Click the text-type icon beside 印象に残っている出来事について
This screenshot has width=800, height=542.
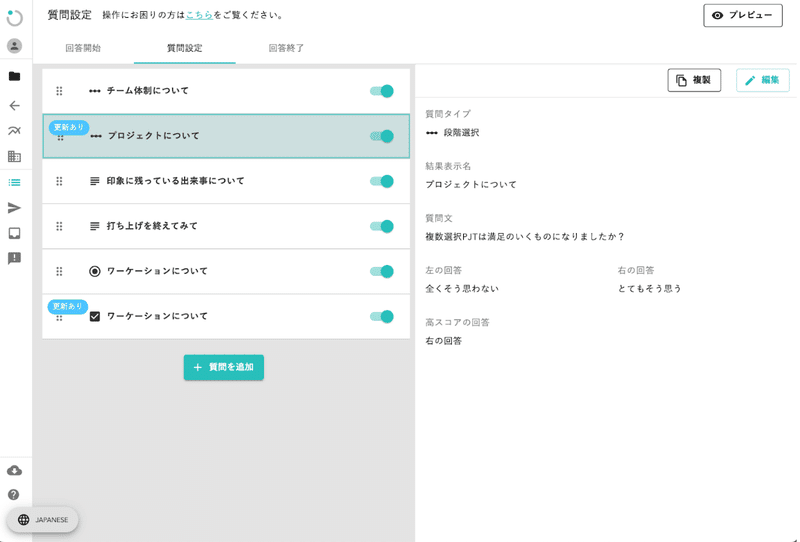tap(94, 181)
